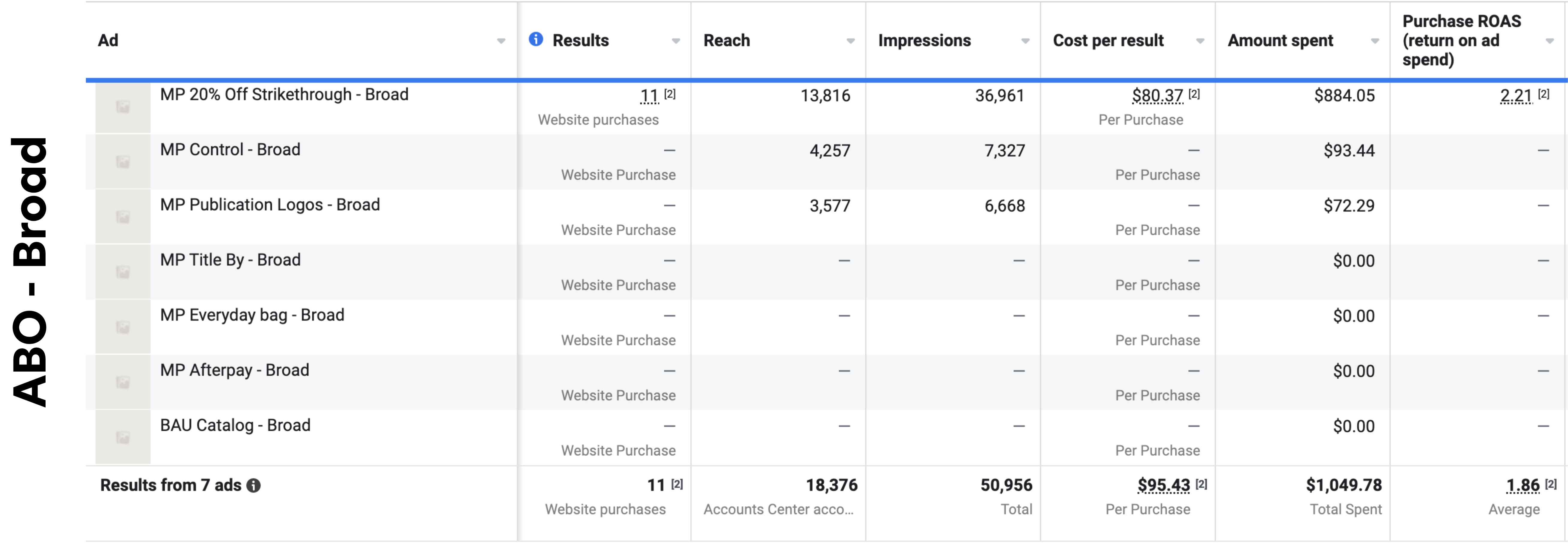Click the MP Publication Logos ad thumbnail

coord(123,217)
